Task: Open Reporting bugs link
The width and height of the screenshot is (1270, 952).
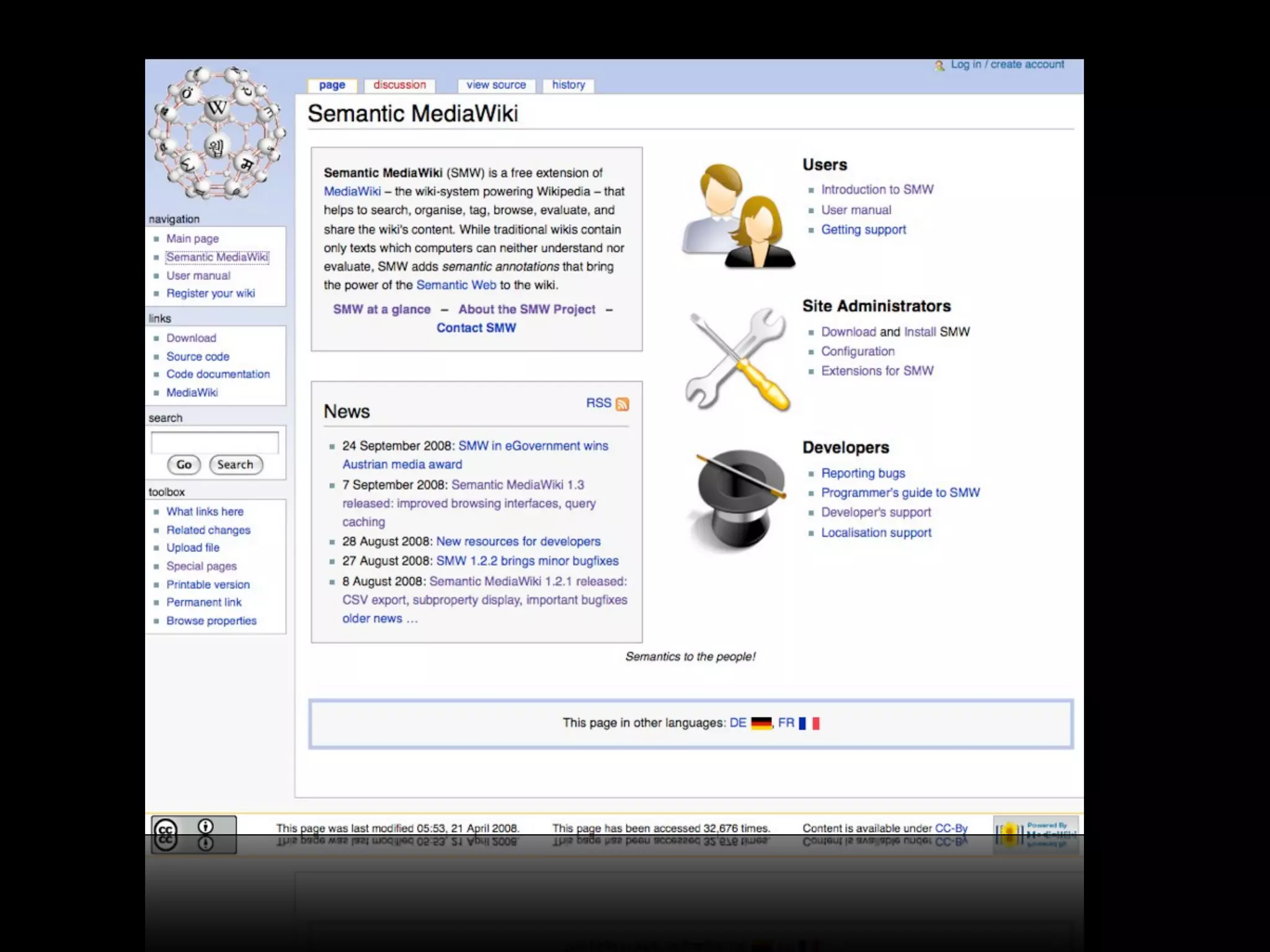Action: [863, 474]
